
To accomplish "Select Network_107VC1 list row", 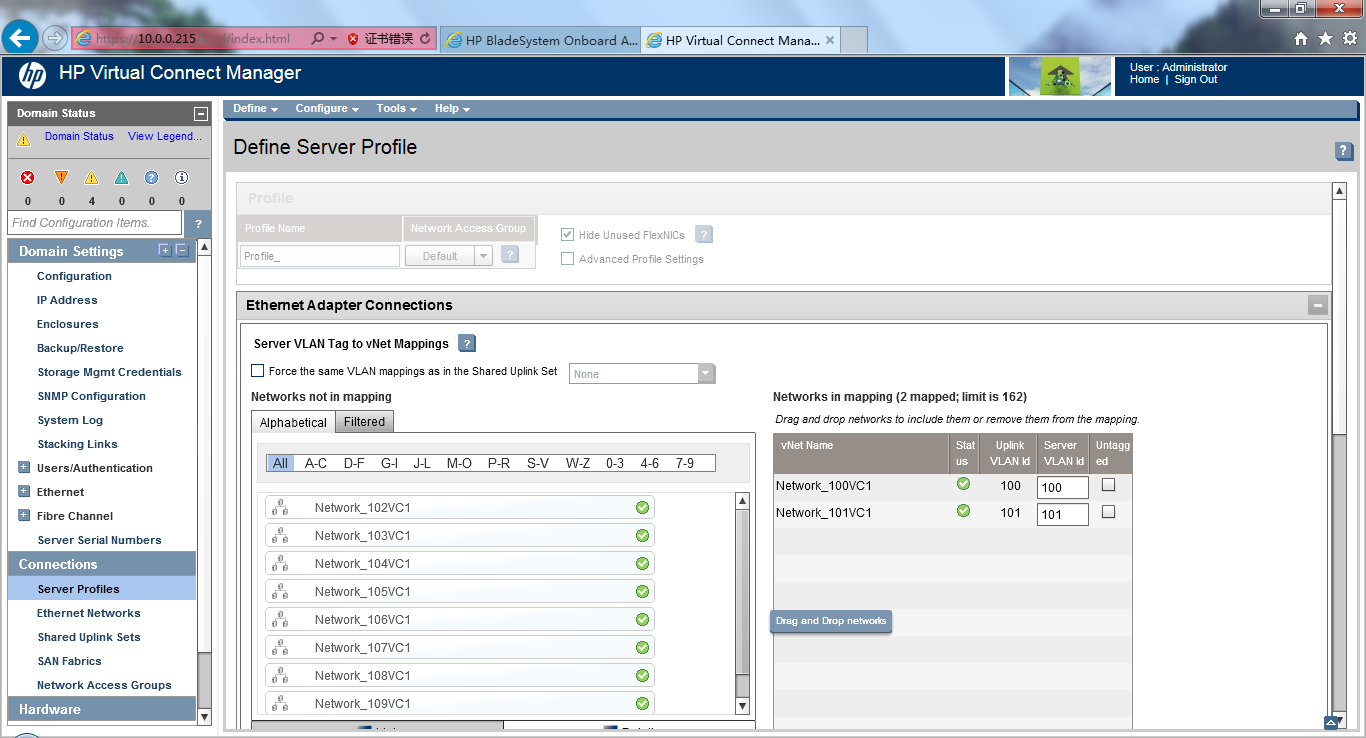I will tap(460, 648).
